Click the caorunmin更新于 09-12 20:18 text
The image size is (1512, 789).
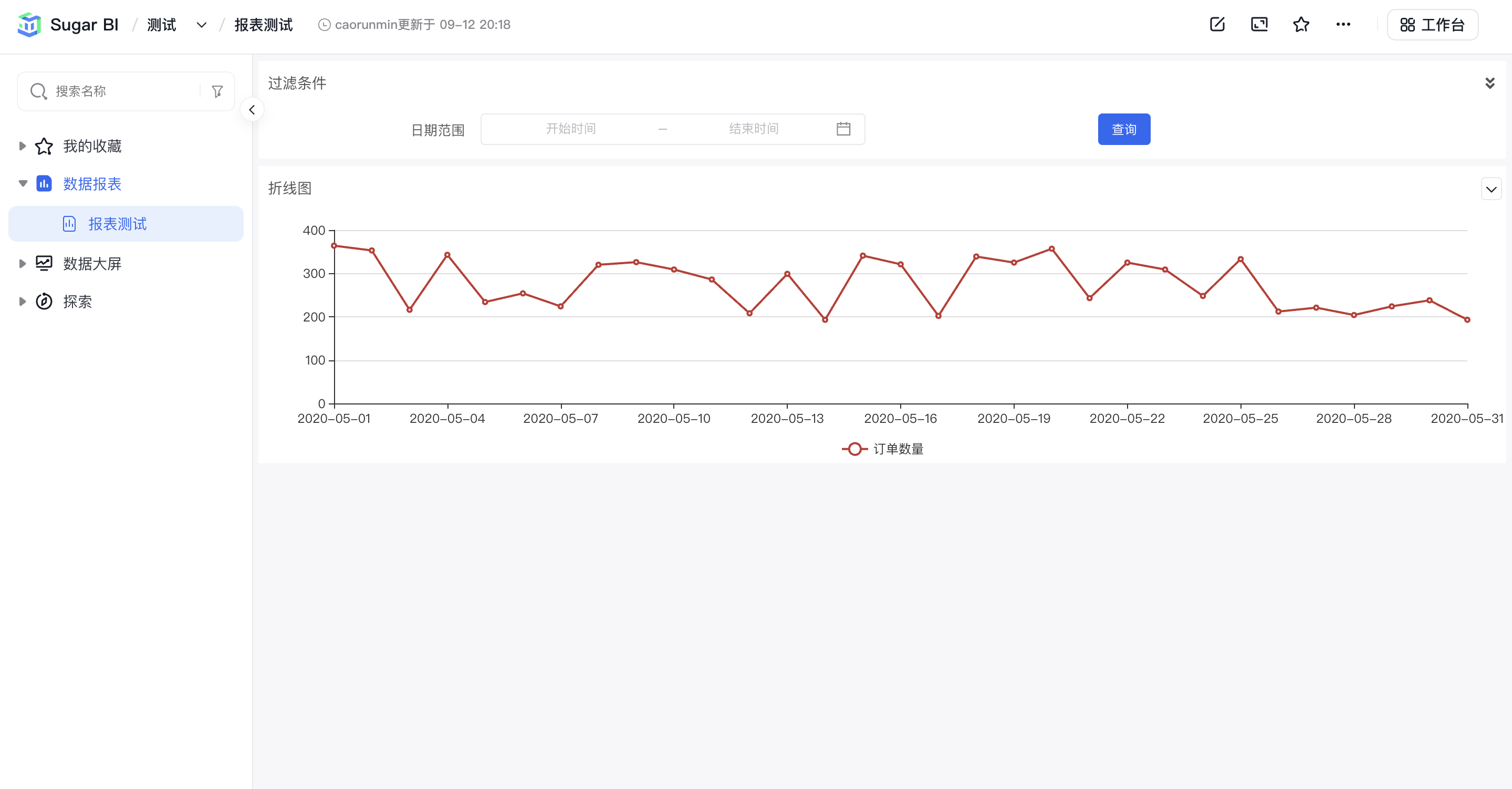coord(423,25)
